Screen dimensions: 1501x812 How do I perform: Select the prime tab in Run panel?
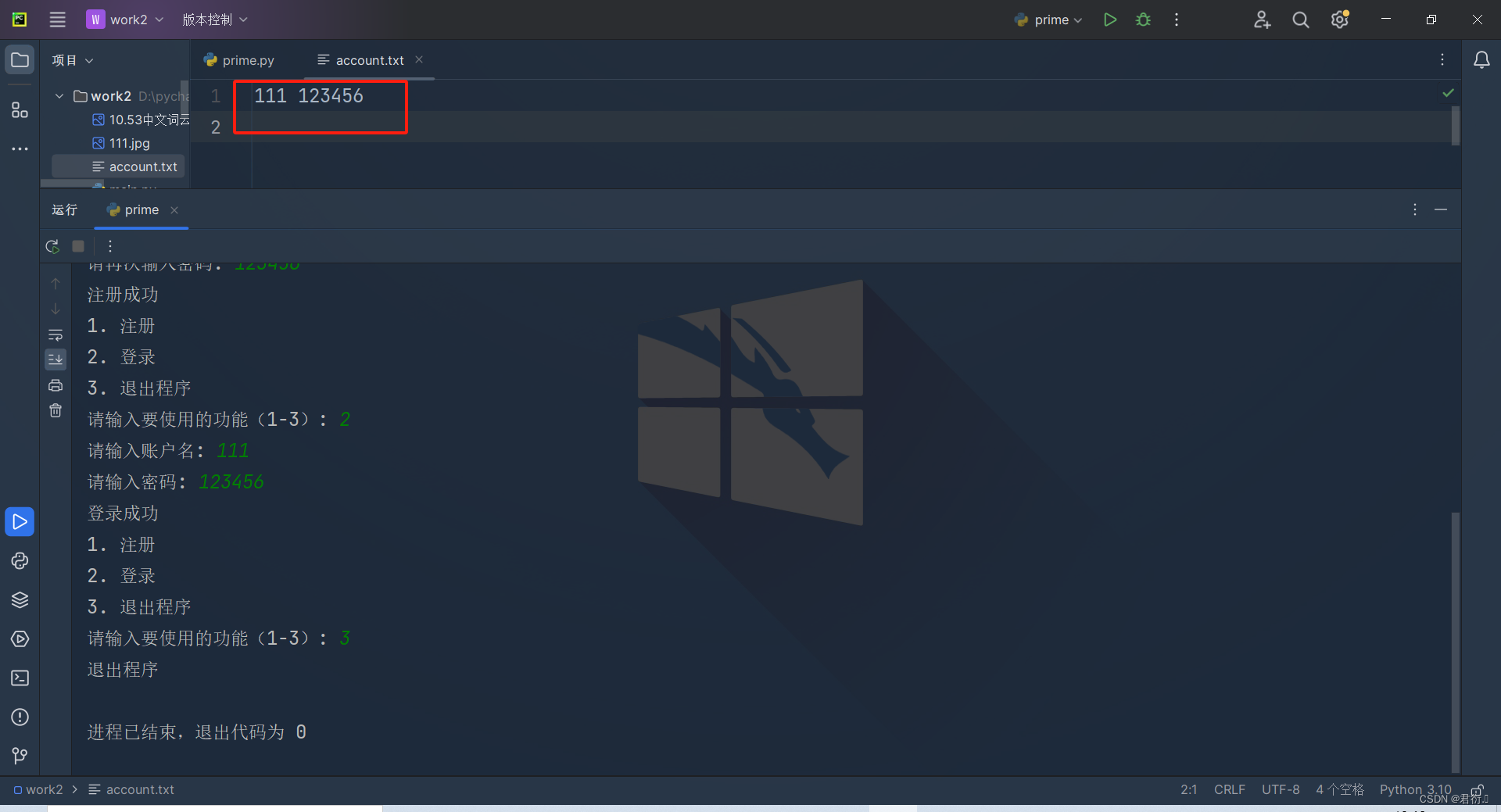pos(133,209)
